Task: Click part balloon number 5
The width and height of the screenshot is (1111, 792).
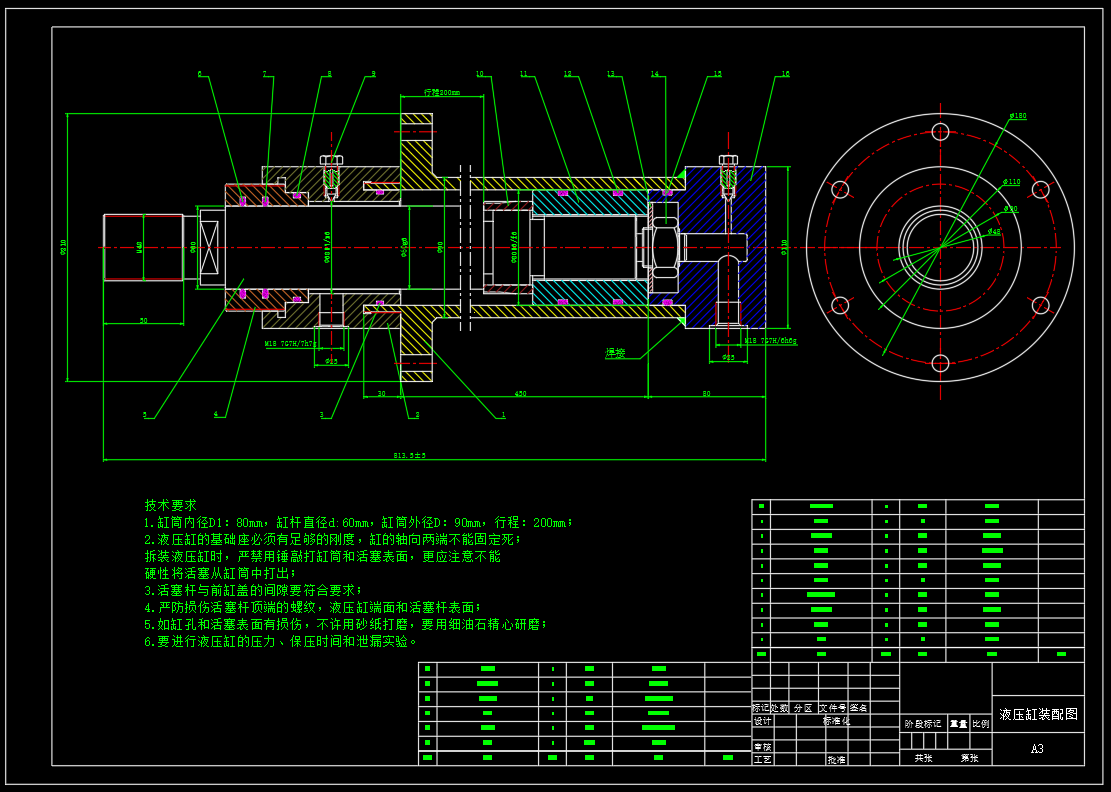Action: [x=145, y=415]
